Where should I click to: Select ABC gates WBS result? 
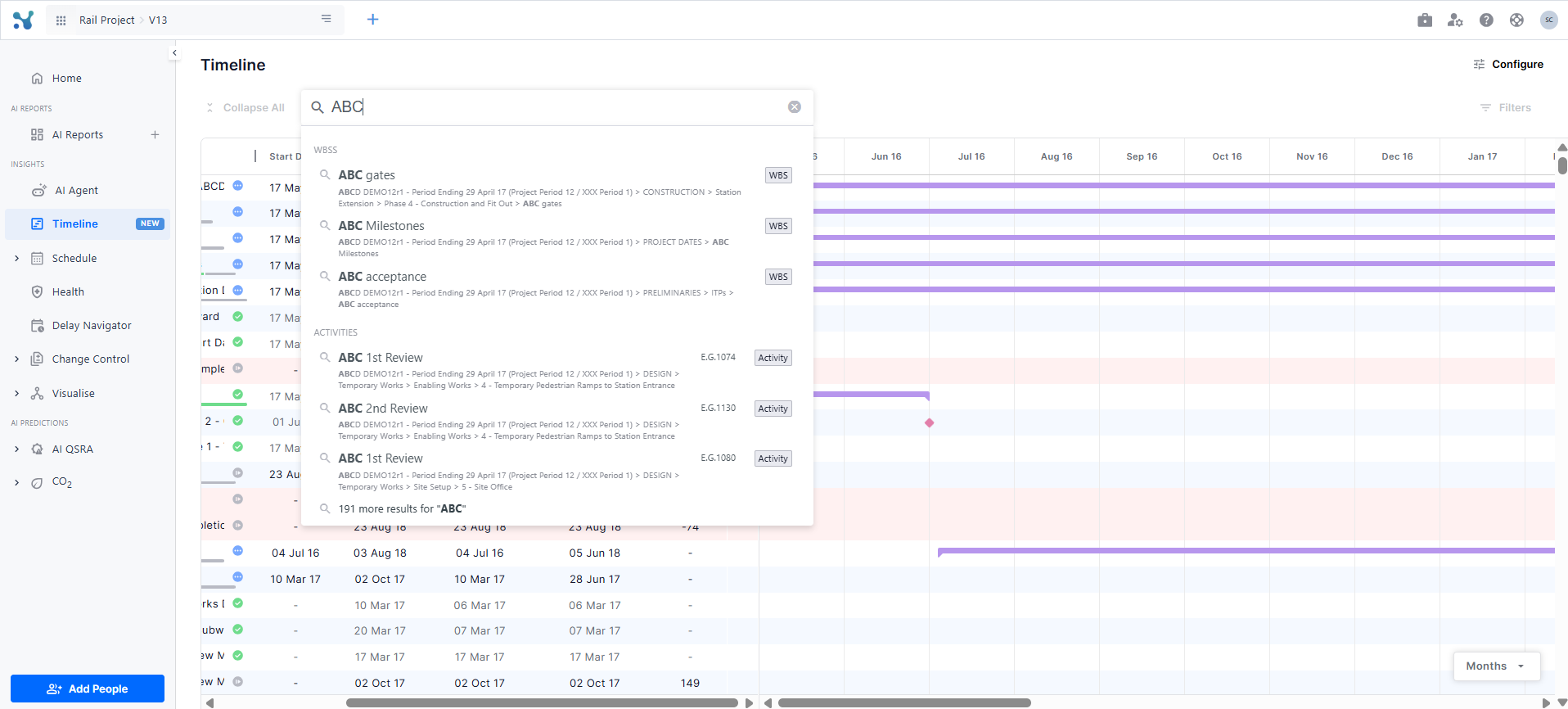(x=556, y=187)
